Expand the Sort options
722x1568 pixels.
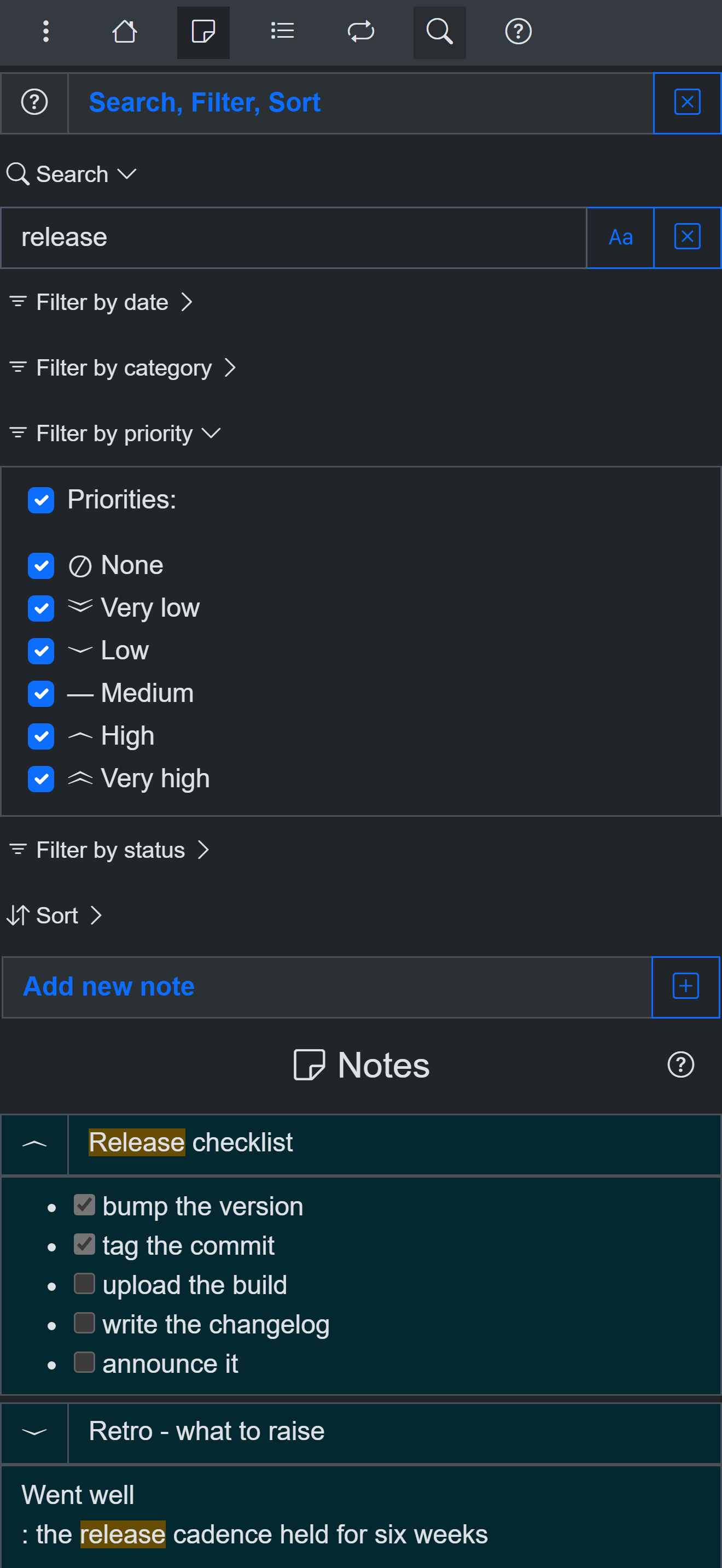[55, 916]
